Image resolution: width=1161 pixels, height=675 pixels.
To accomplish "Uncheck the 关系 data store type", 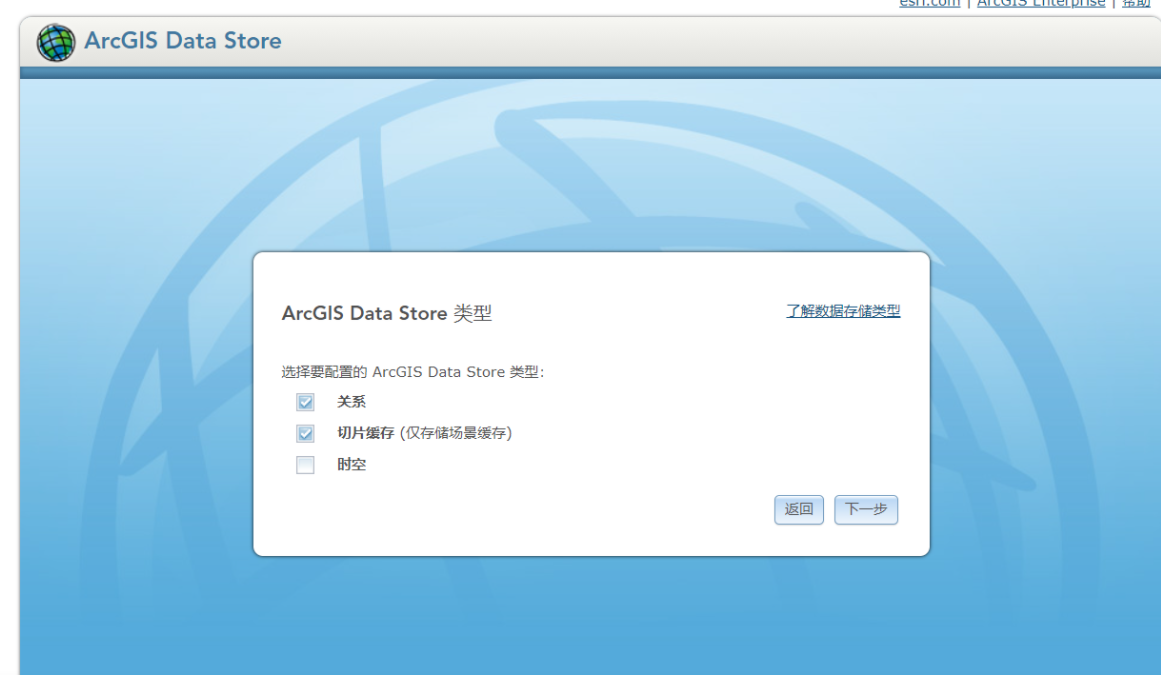I will pyautogui.click(x=305, y=401).
